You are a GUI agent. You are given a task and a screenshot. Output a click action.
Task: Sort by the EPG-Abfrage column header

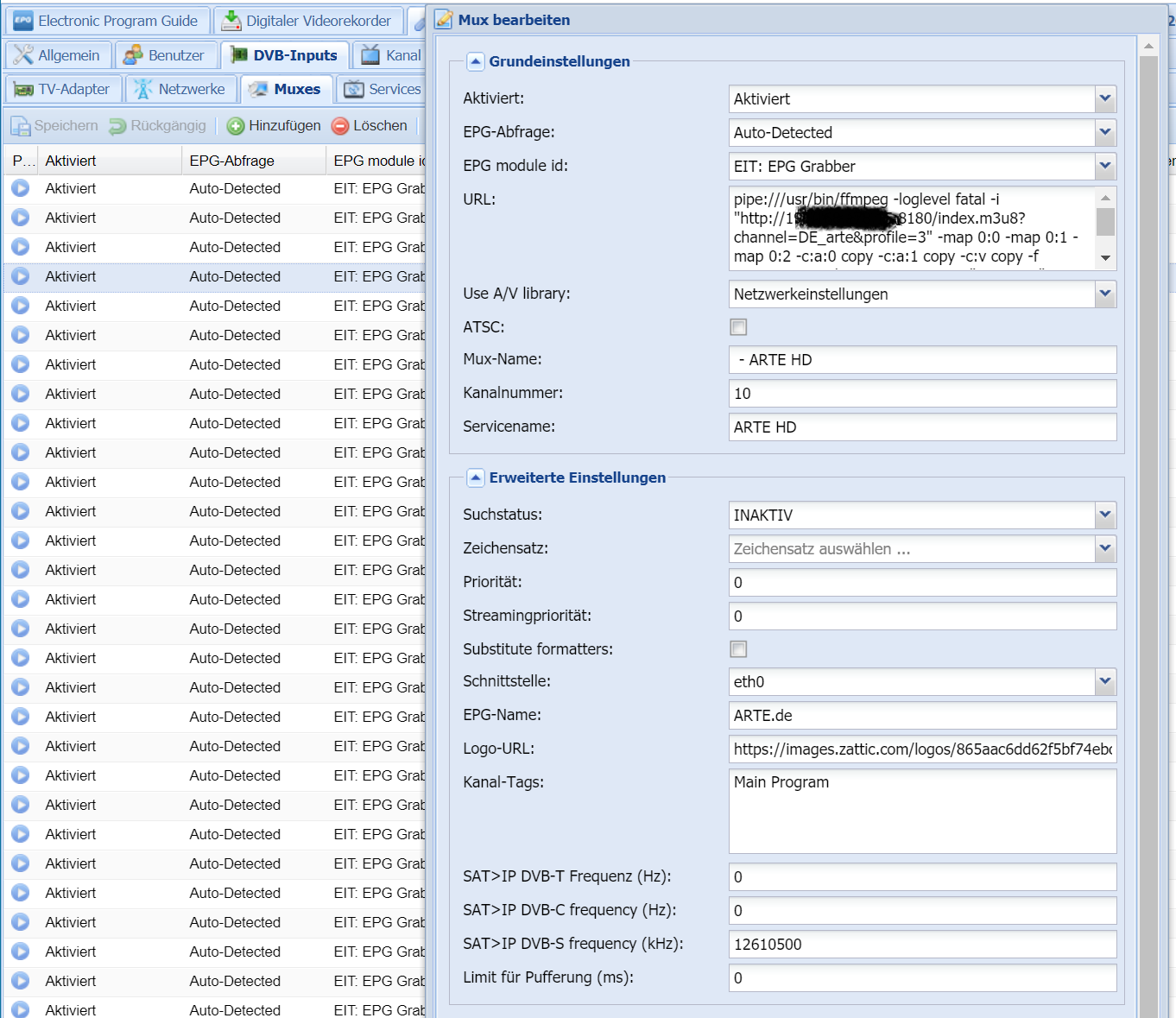(255, 161)
